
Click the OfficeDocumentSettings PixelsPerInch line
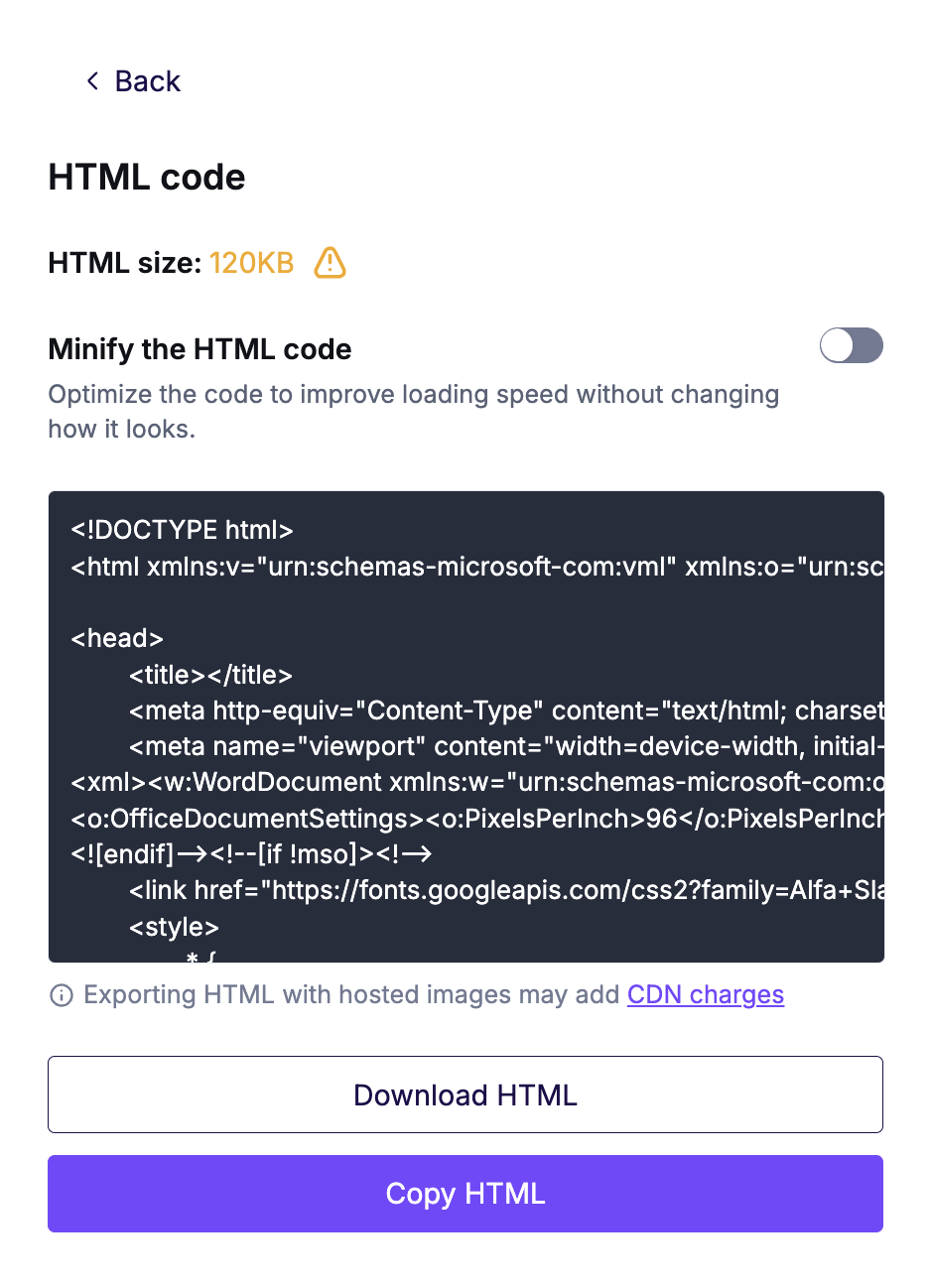click(477, 819)
